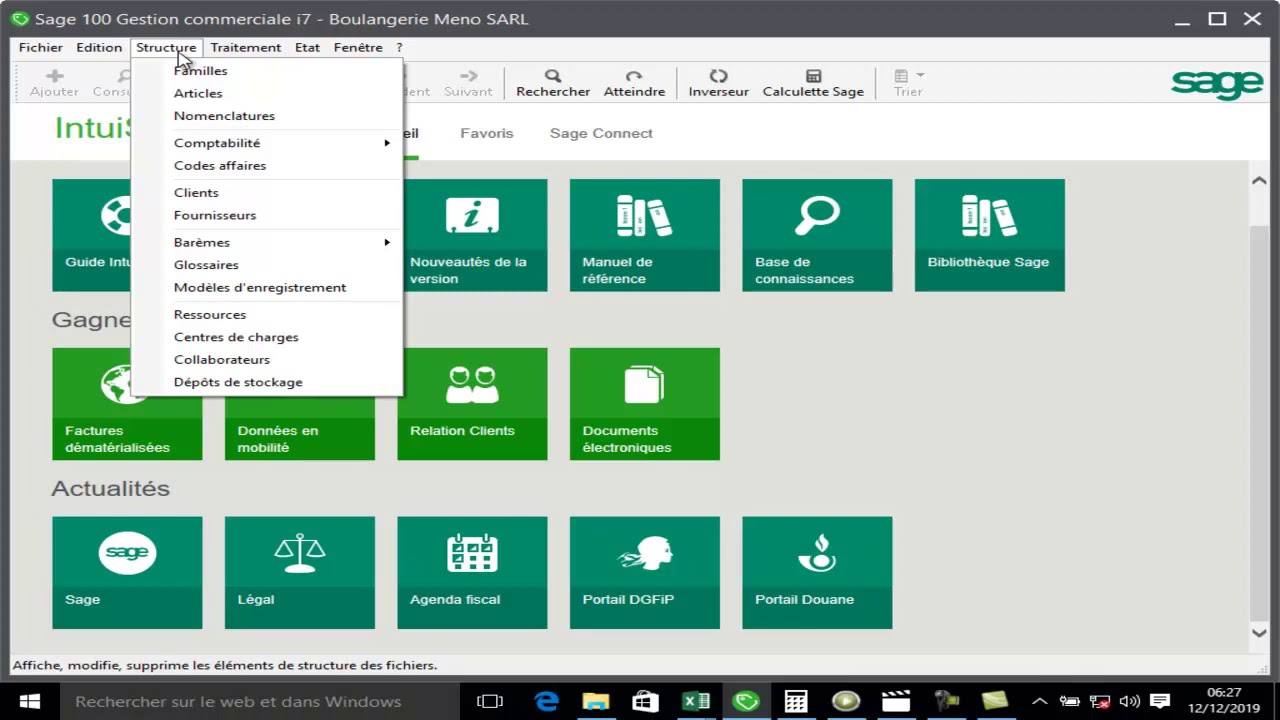Screen dimensions: 1280x720
Task: Click the Sage logo in the toolbar
Action: click(1217, 84)
